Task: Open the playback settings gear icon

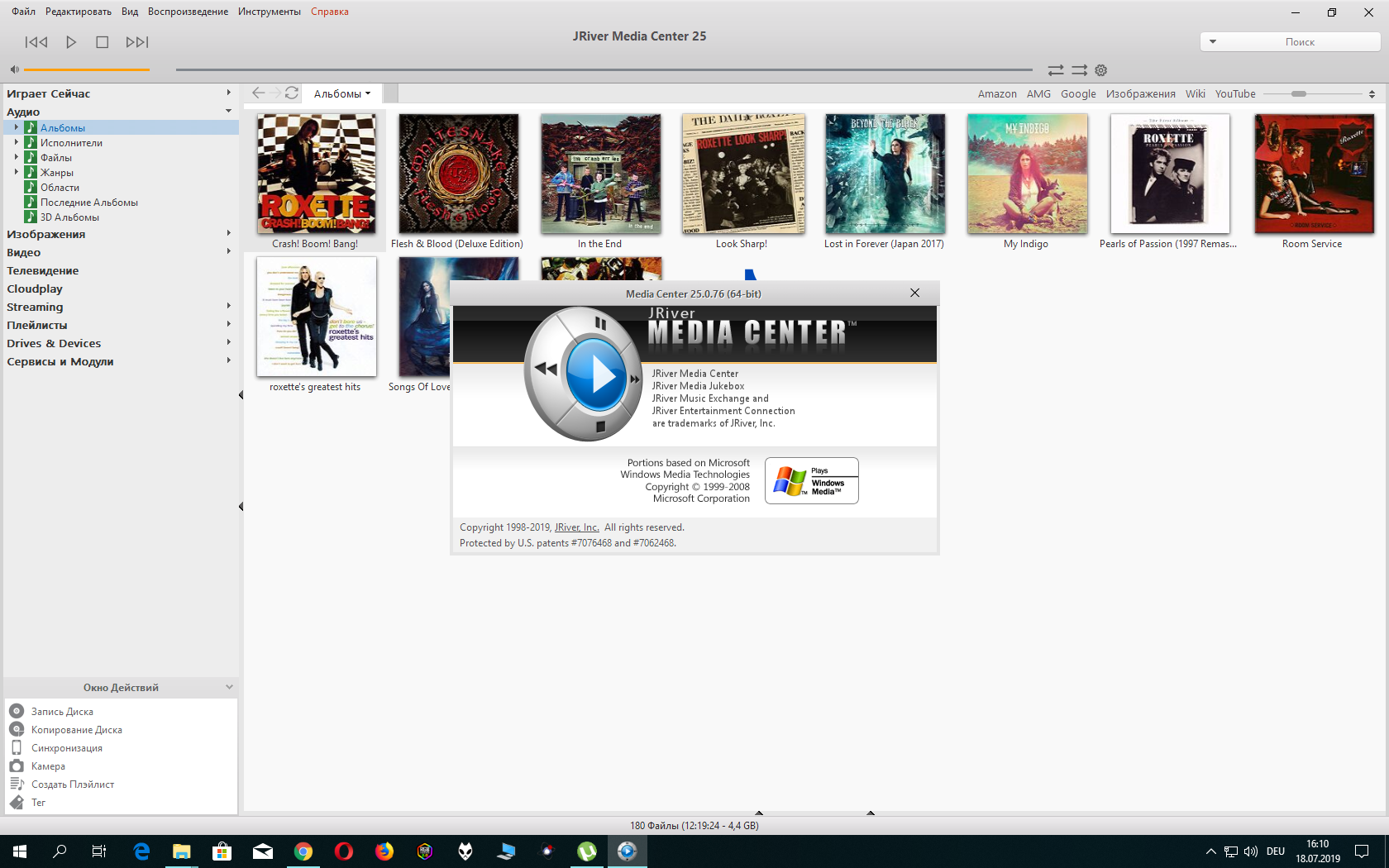Action: click(1100, 70)
